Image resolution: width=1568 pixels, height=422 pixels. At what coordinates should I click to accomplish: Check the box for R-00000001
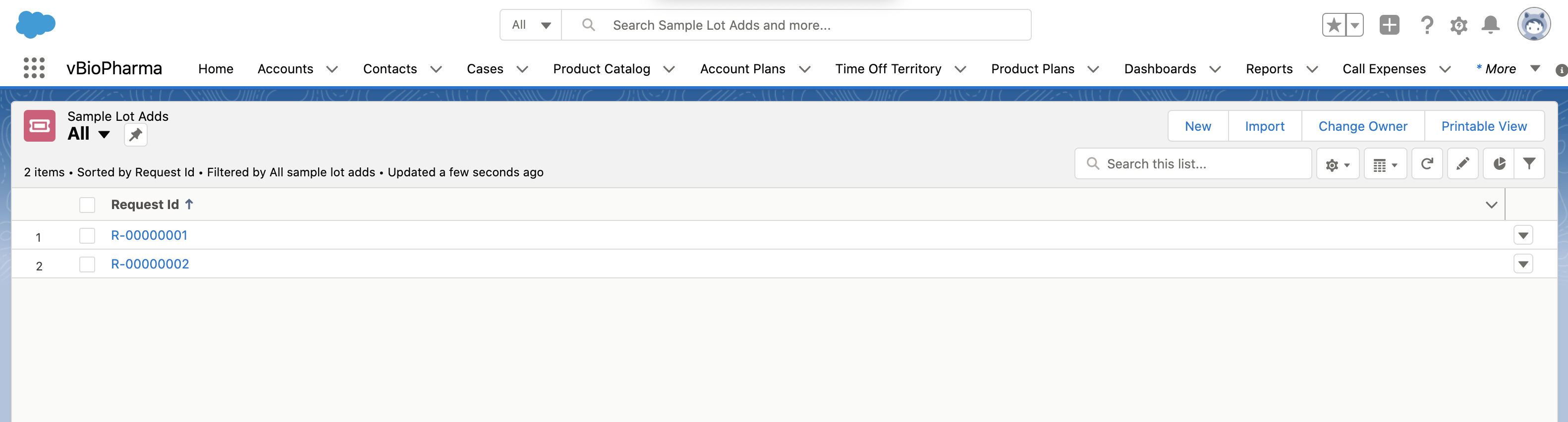(87, 236)
